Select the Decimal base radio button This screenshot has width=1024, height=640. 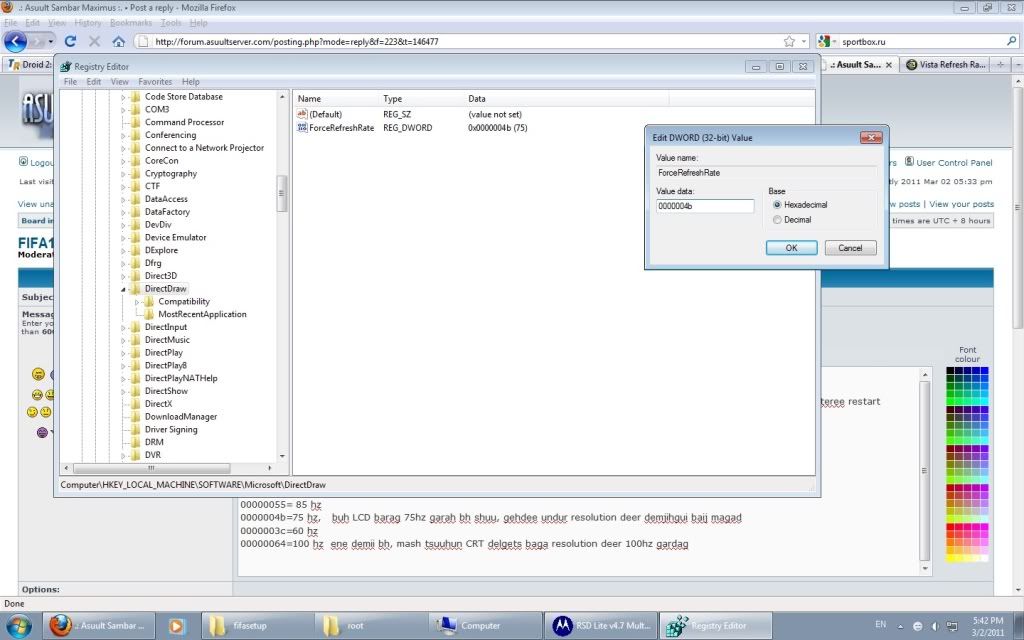tap(777, 220)
